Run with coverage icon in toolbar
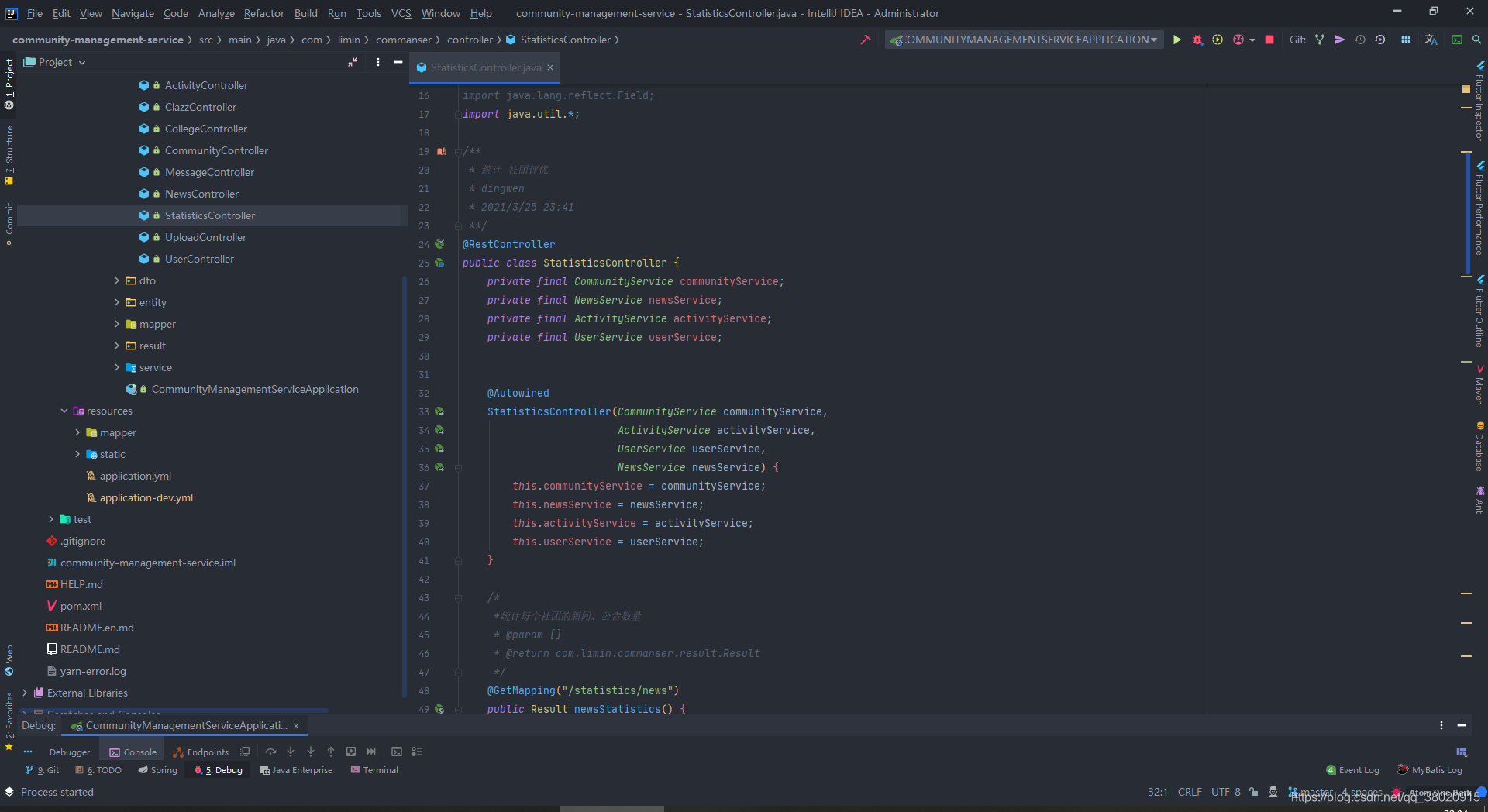The width and height of the screenshot is (1488, 812). (1218, 40)
